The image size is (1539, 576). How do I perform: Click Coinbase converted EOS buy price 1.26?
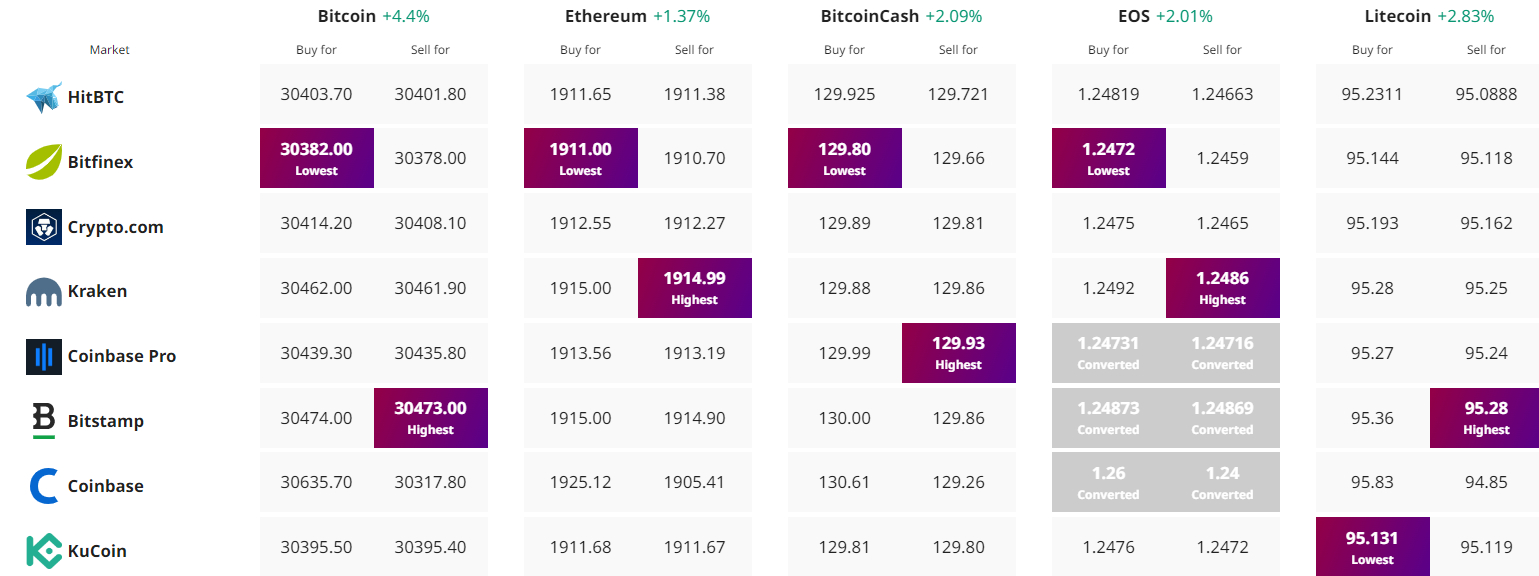1108,483
